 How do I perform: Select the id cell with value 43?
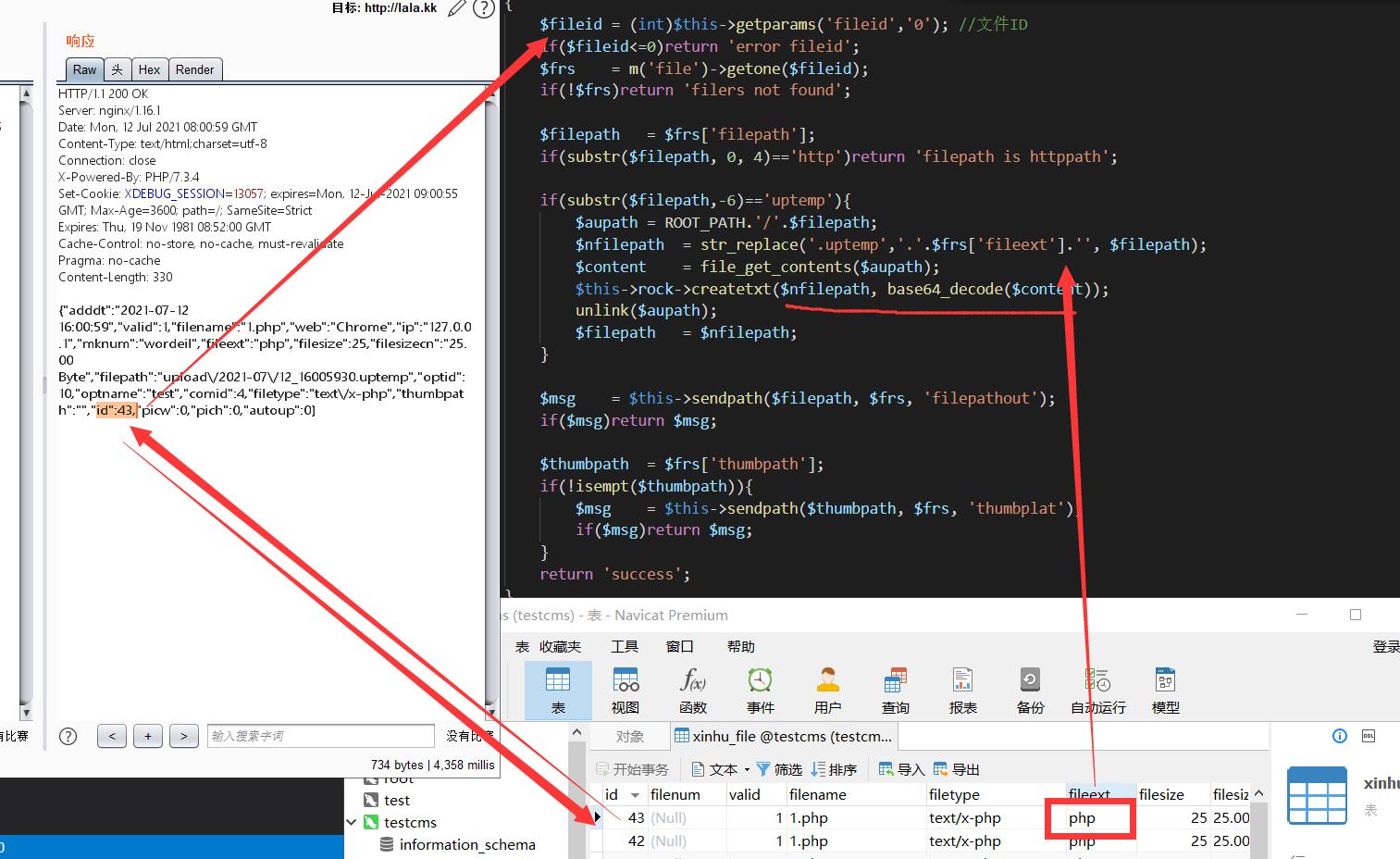click(626, 818)
